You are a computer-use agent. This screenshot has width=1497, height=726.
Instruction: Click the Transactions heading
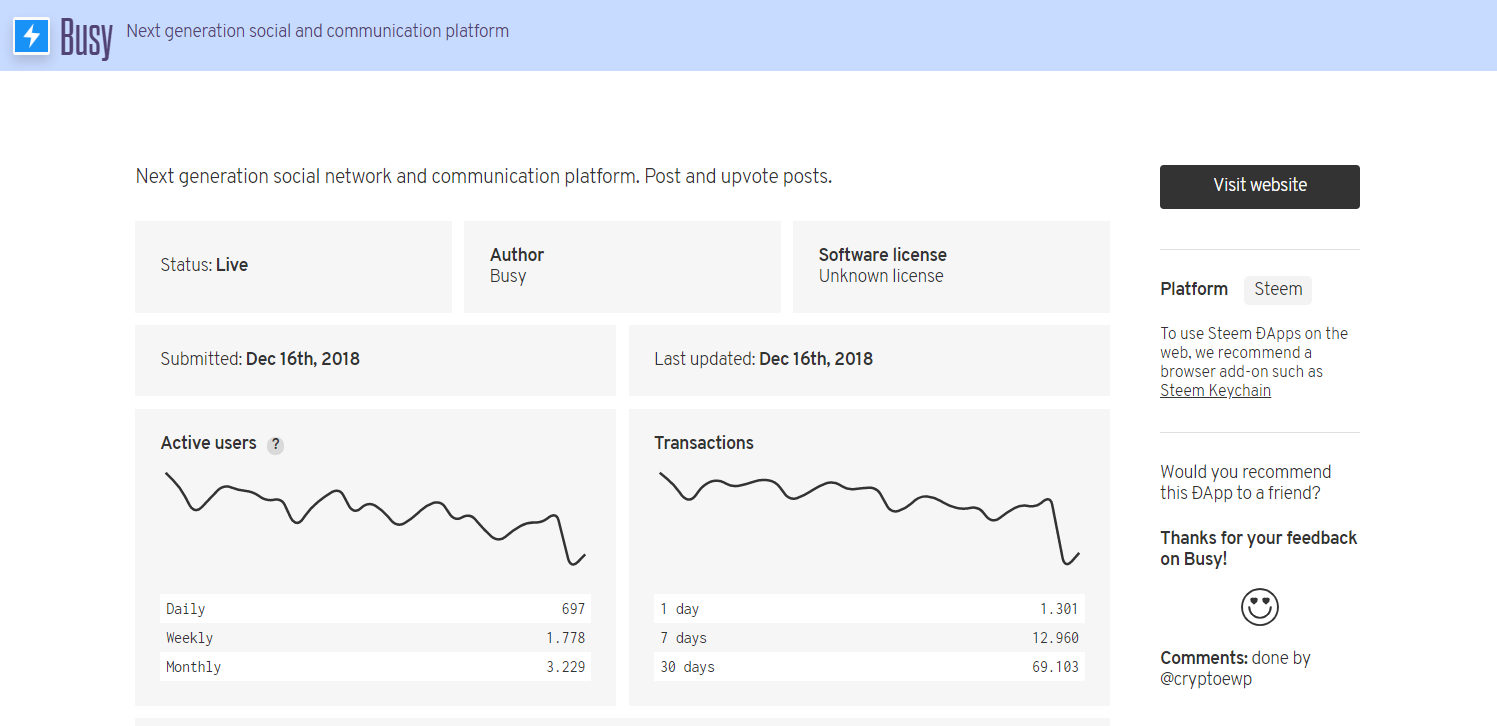point(704,443)
